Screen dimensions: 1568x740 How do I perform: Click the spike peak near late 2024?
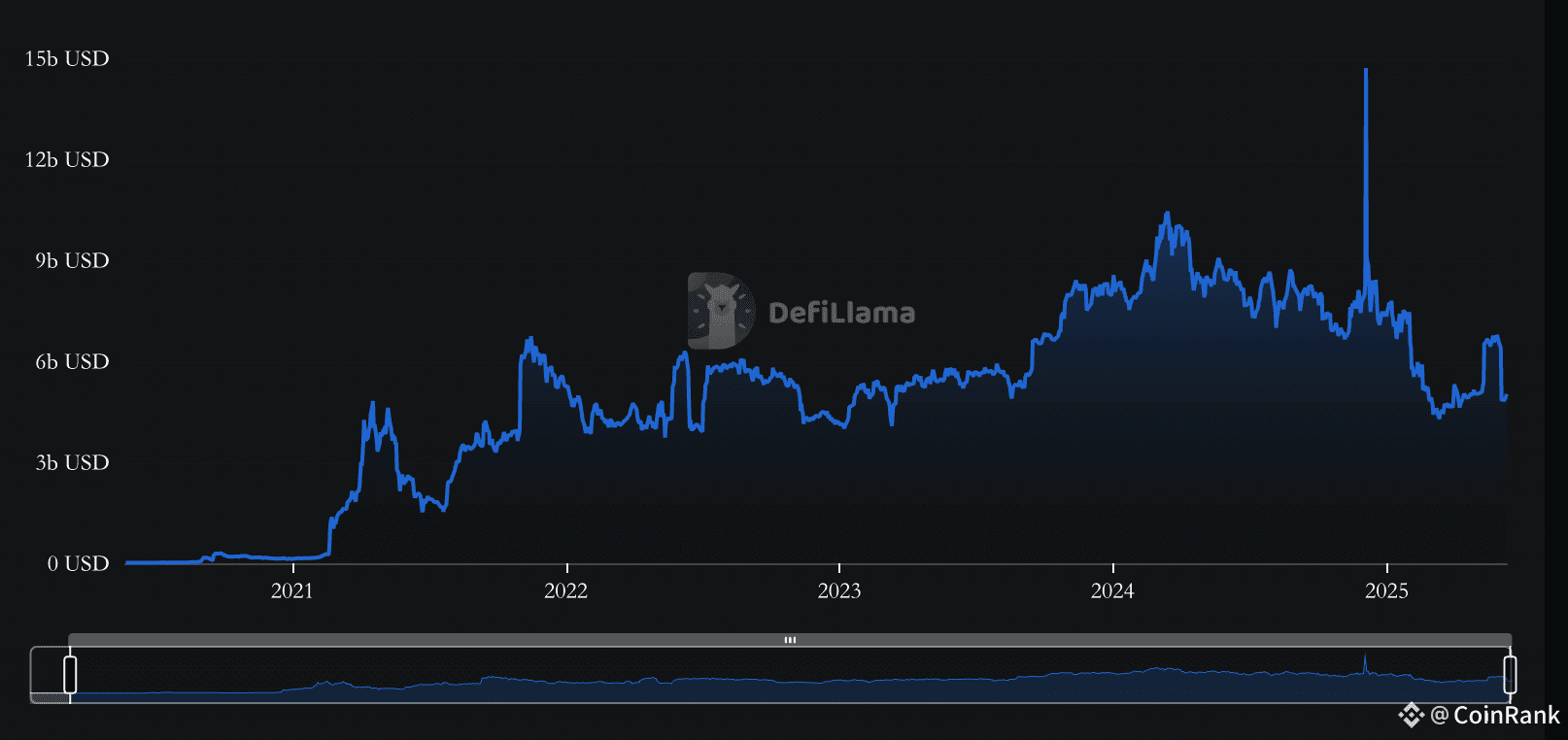click(x=1366, y=70)
